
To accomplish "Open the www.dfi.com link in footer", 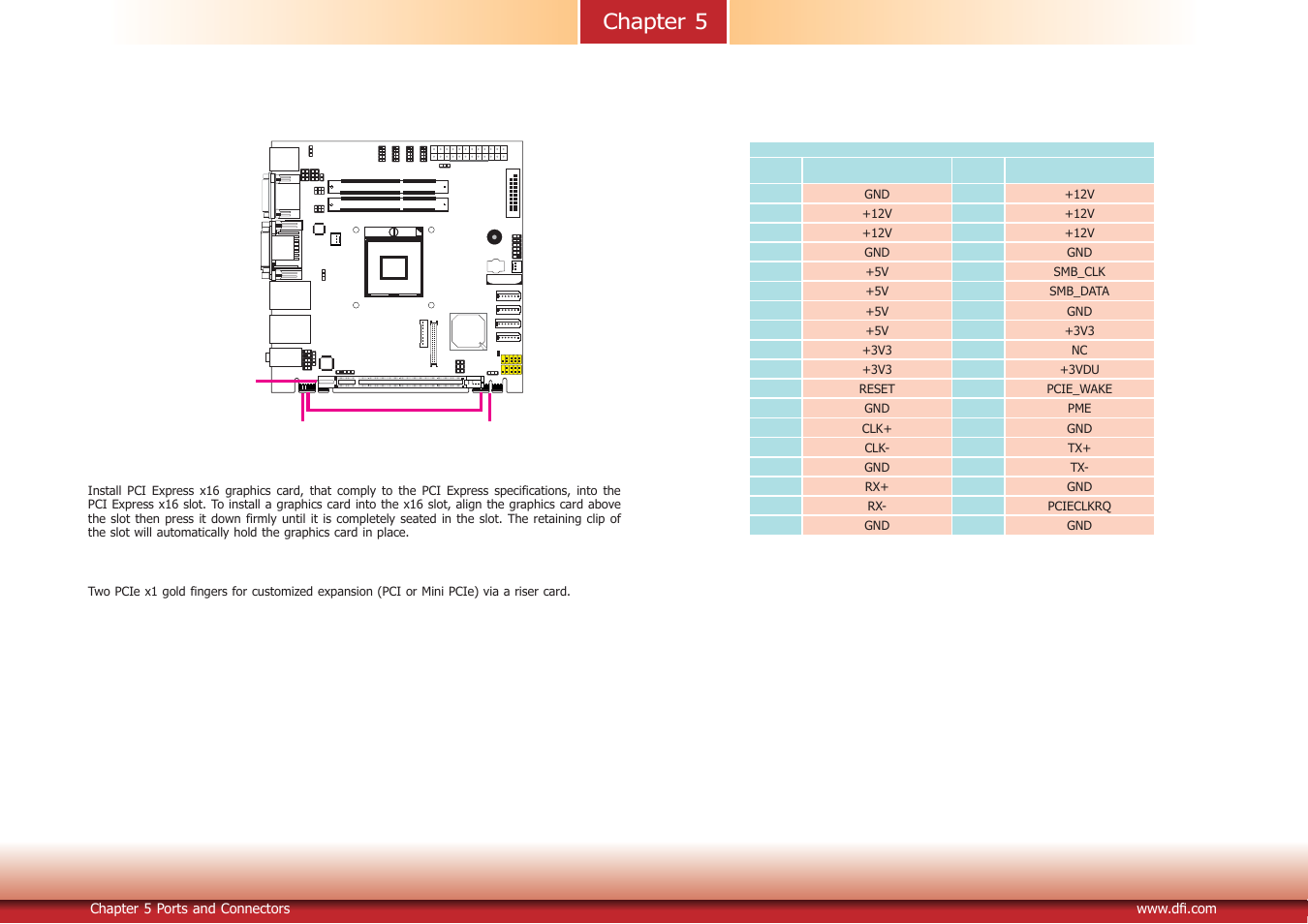I will coord(1176,909).
